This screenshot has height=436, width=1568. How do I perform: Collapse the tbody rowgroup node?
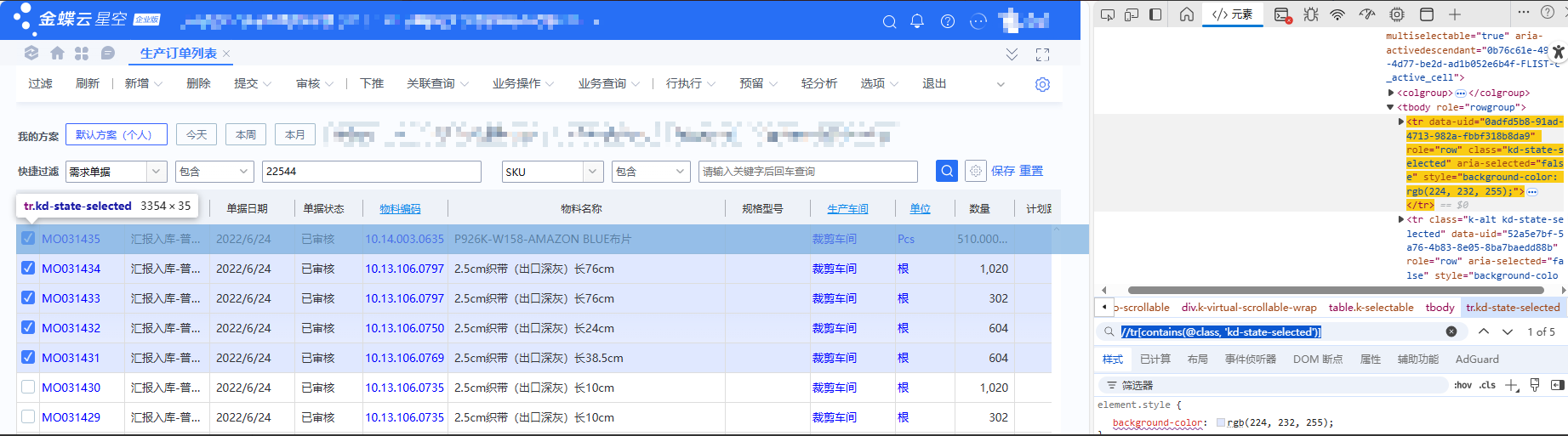[x=1391, y=107]
